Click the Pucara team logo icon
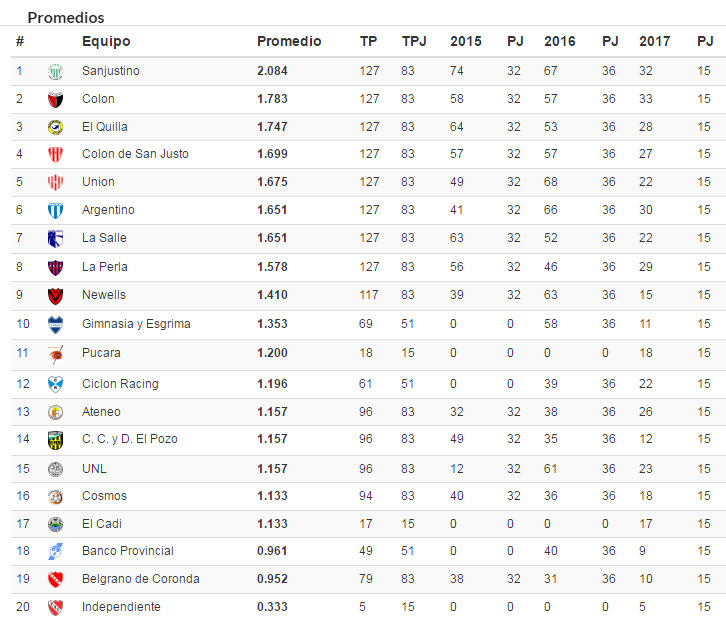 point(56,354)
